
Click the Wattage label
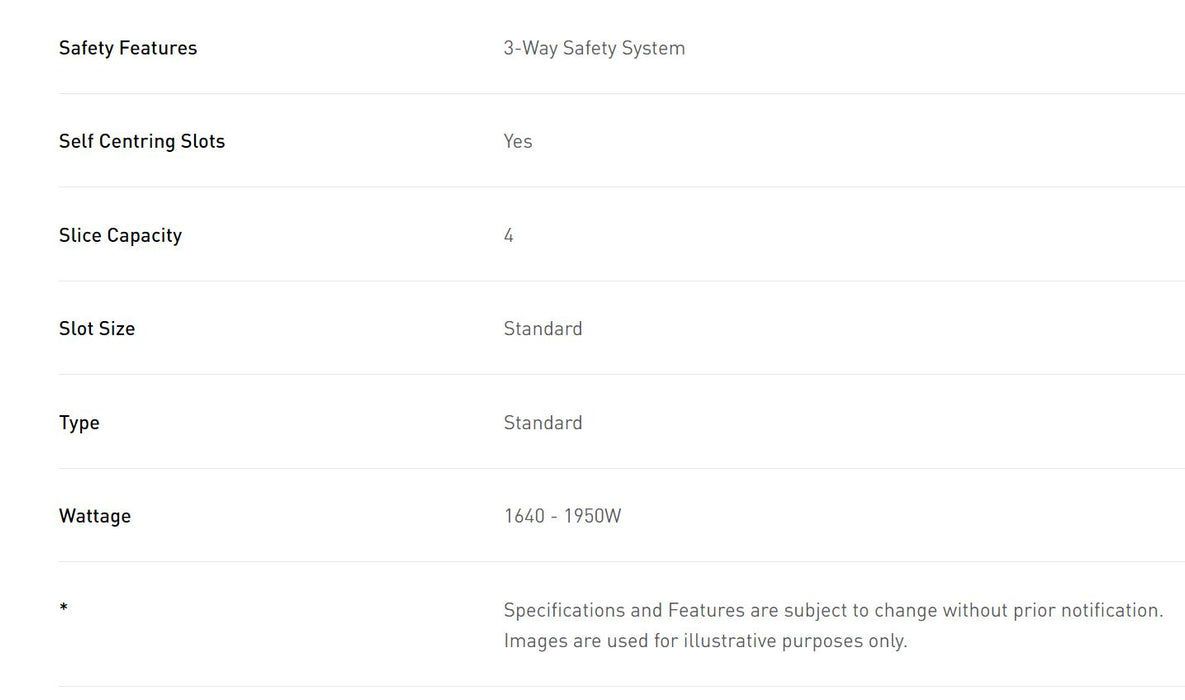(x=95, y=516)
